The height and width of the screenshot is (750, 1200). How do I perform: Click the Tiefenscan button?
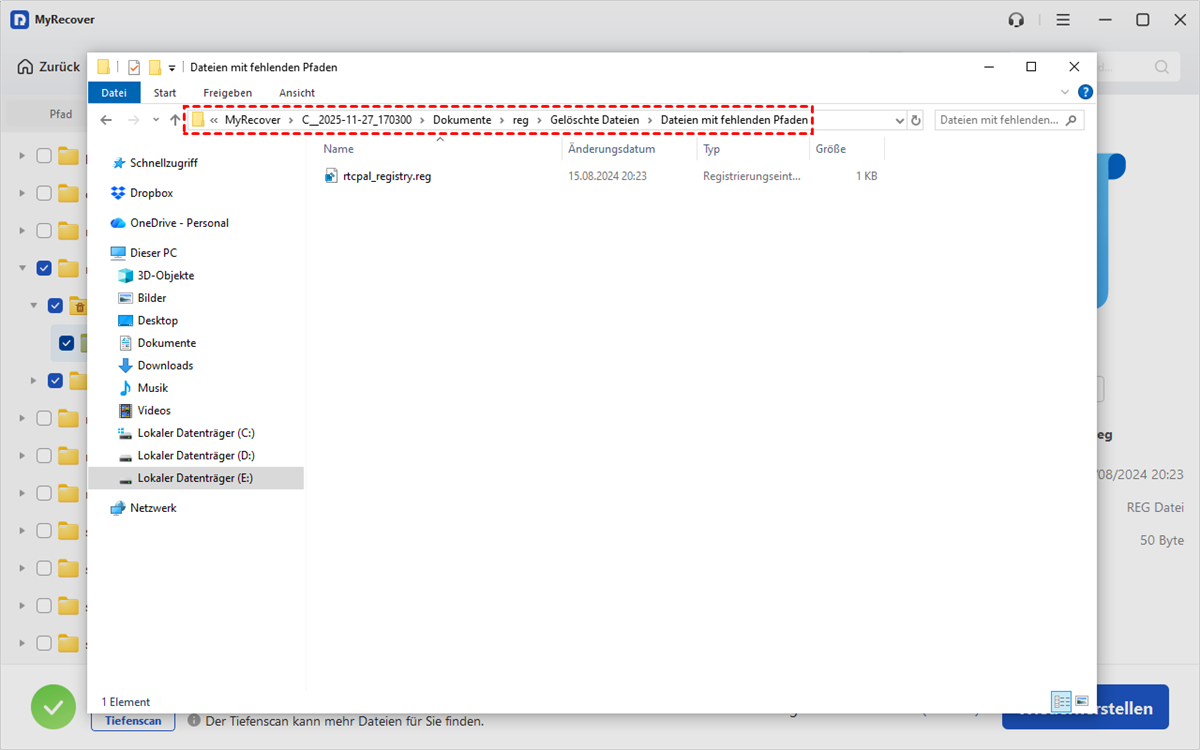(133, 721)
